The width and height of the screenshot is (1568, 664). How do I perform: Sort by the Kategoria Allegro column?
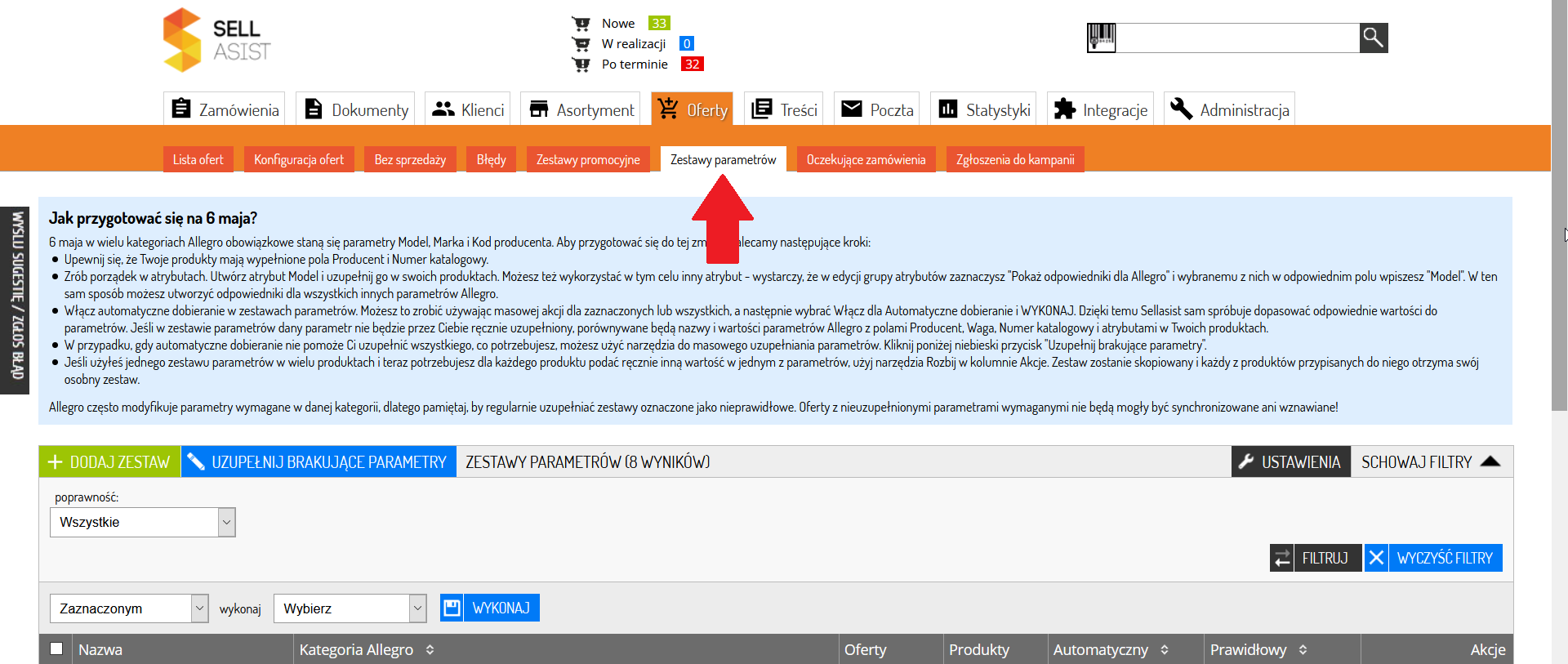pos(367,649)
